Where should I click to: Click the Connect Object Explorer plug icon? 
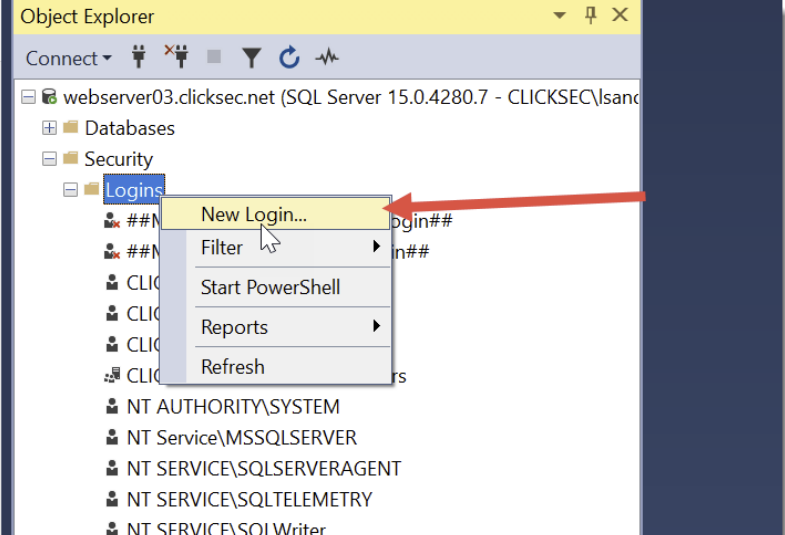point(139,56)
